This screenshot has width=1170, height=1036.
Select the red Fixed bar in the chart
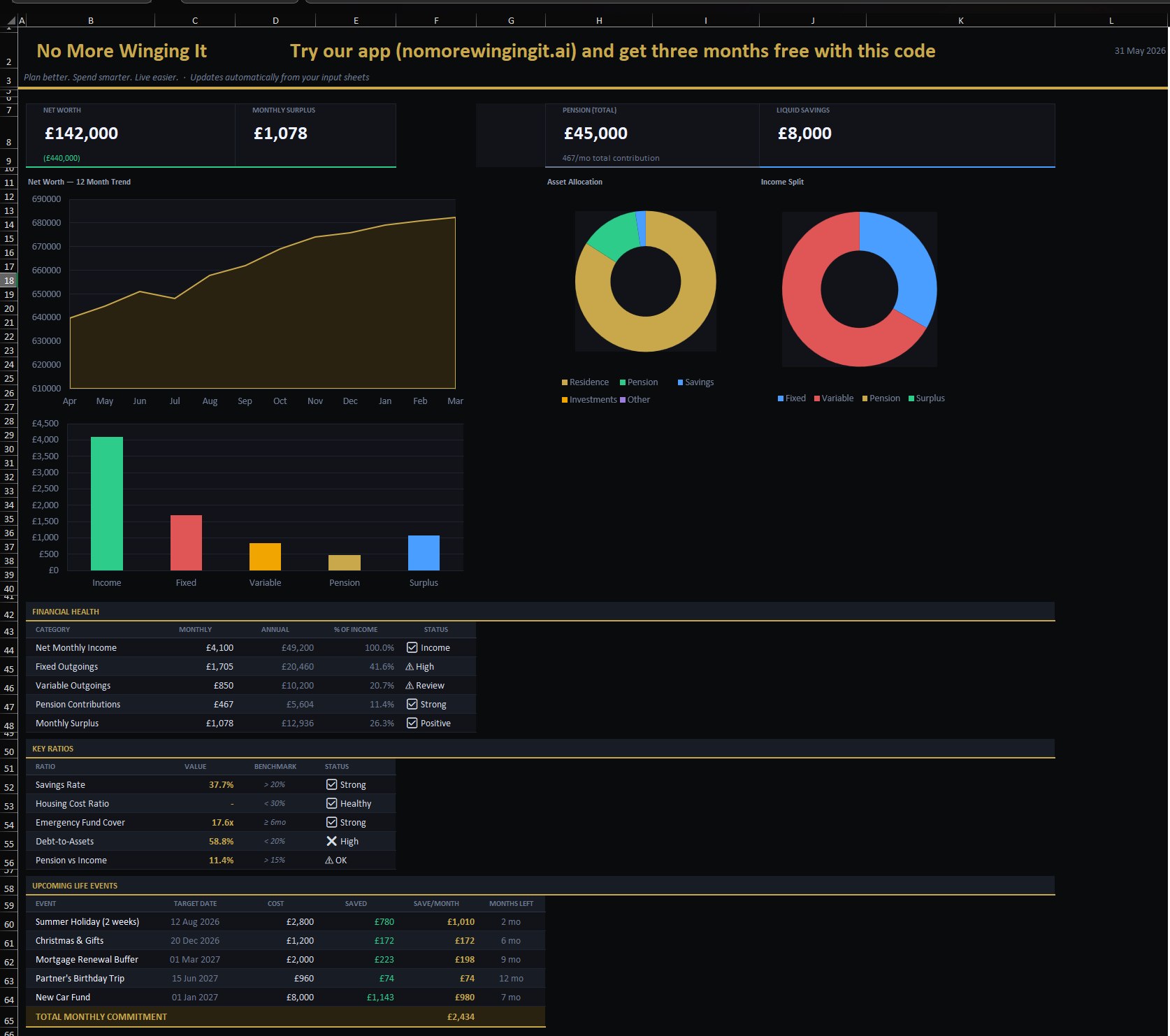pos(186,542)
